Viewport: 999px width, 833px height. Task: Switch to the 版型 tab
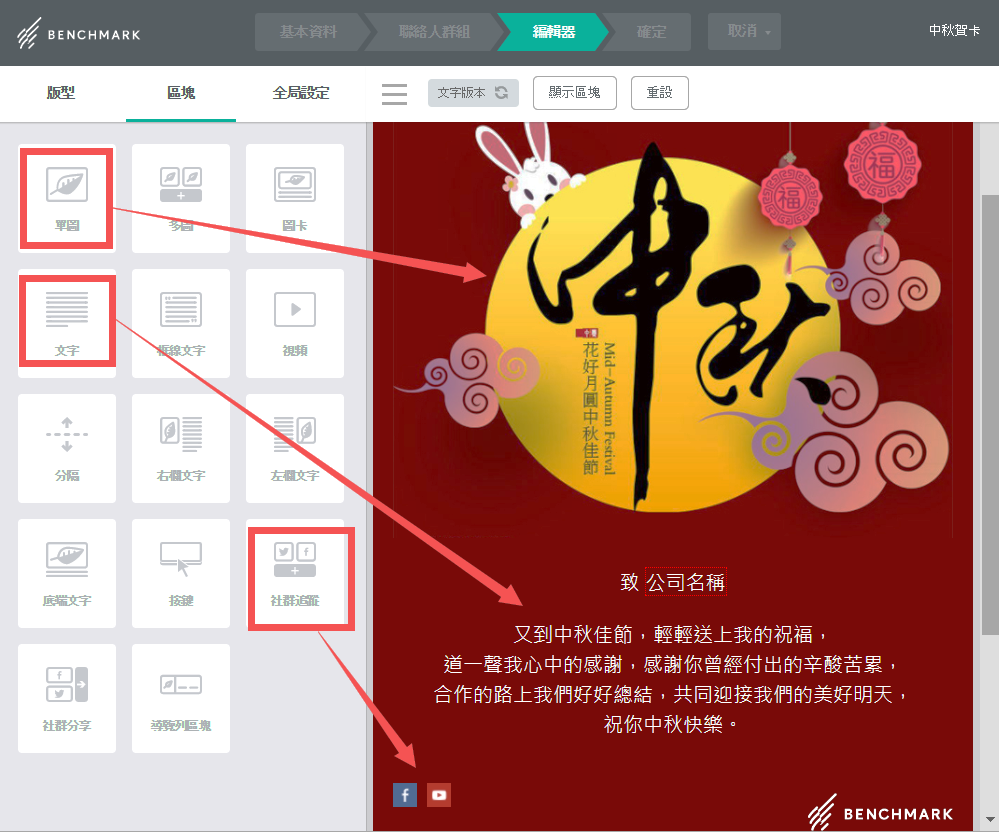61,93
